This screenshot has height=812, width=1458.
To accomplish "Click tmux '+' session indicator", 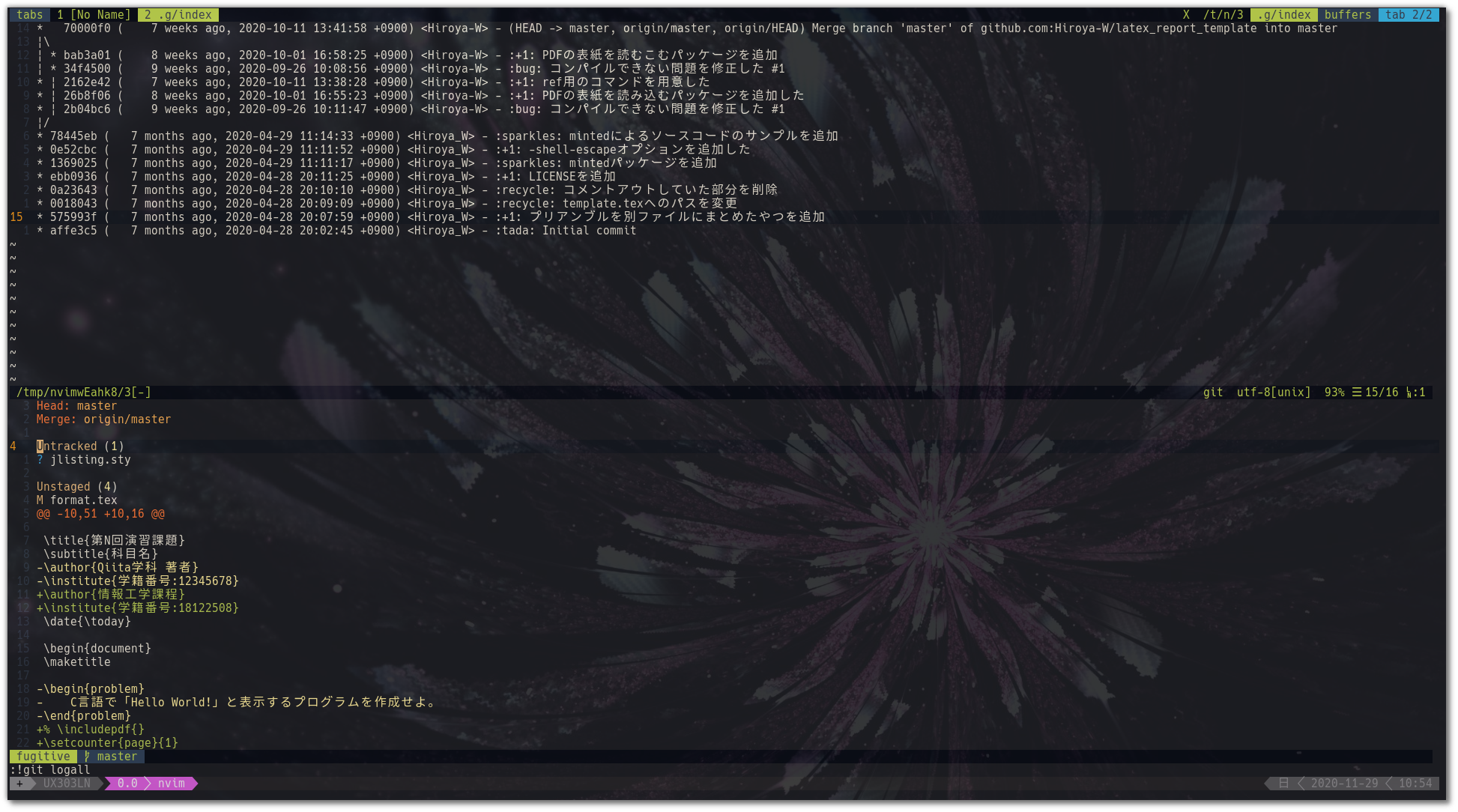I will coord(19,784).
